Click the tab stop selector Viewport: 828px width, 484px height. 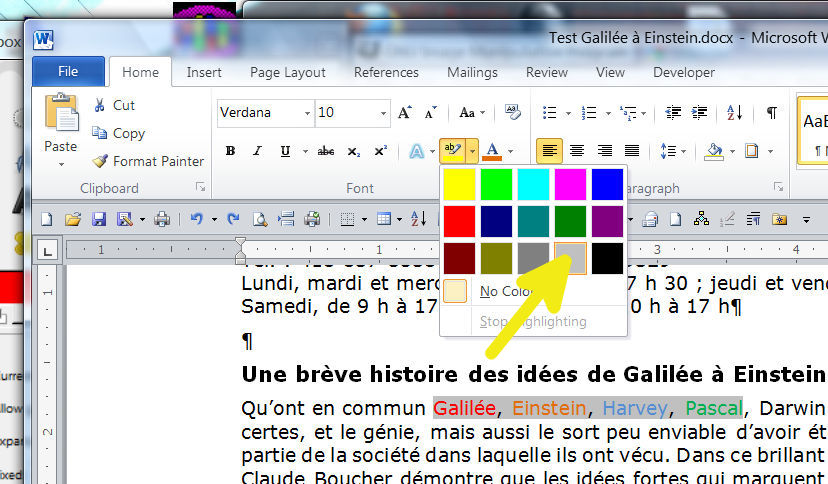coord(48,251)
